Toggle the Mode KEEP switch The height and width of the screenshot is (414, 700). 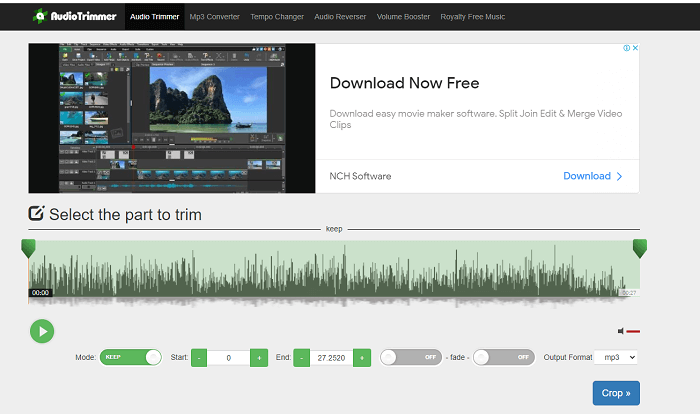tap(131, 357)
